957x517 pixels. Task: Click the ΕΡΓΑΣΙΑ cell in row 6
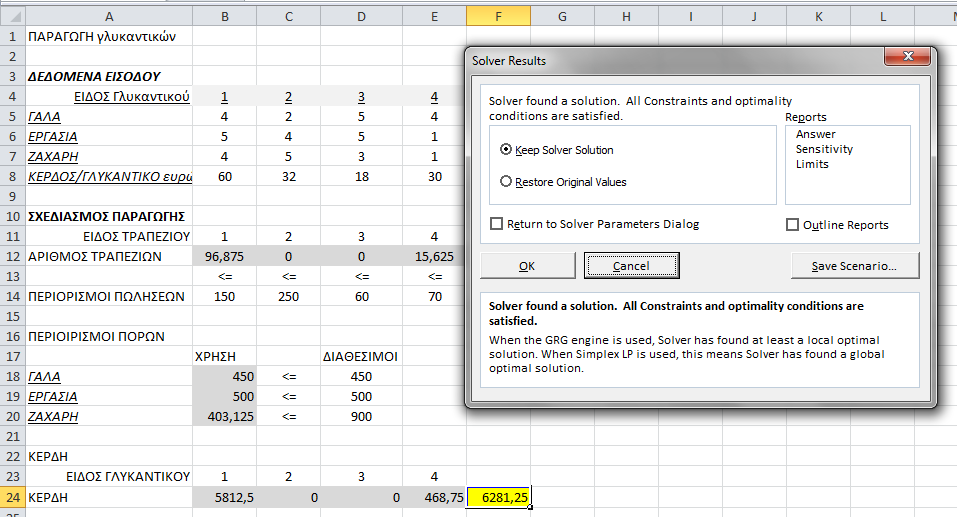109,137
